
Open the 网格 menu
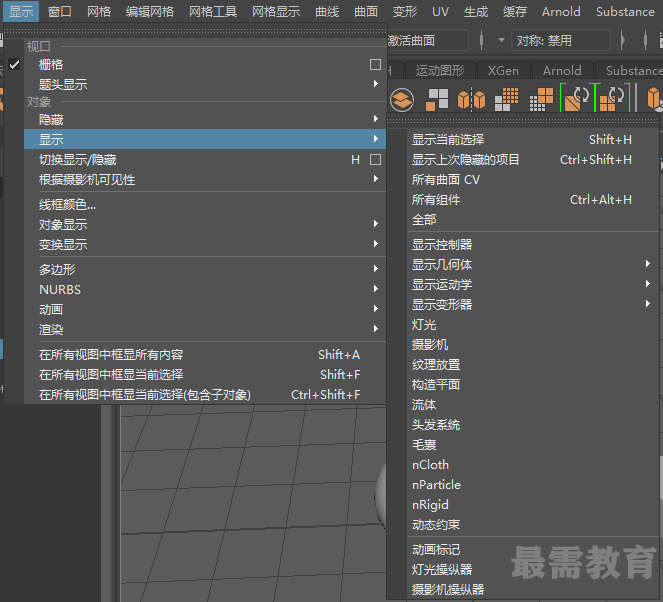(99, 11)
